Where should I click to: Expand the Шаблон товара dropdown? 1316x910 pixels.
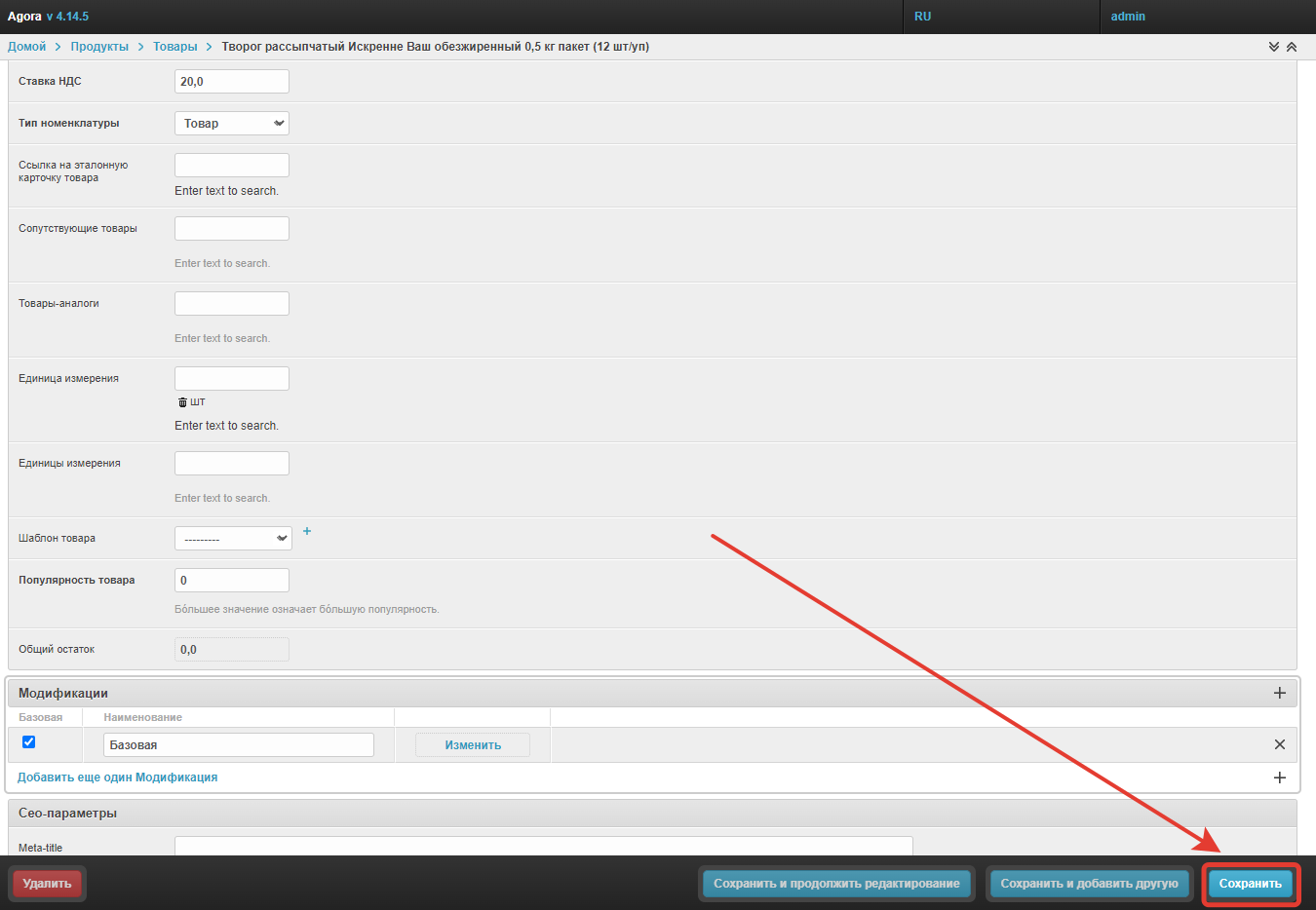coord(233,539)
